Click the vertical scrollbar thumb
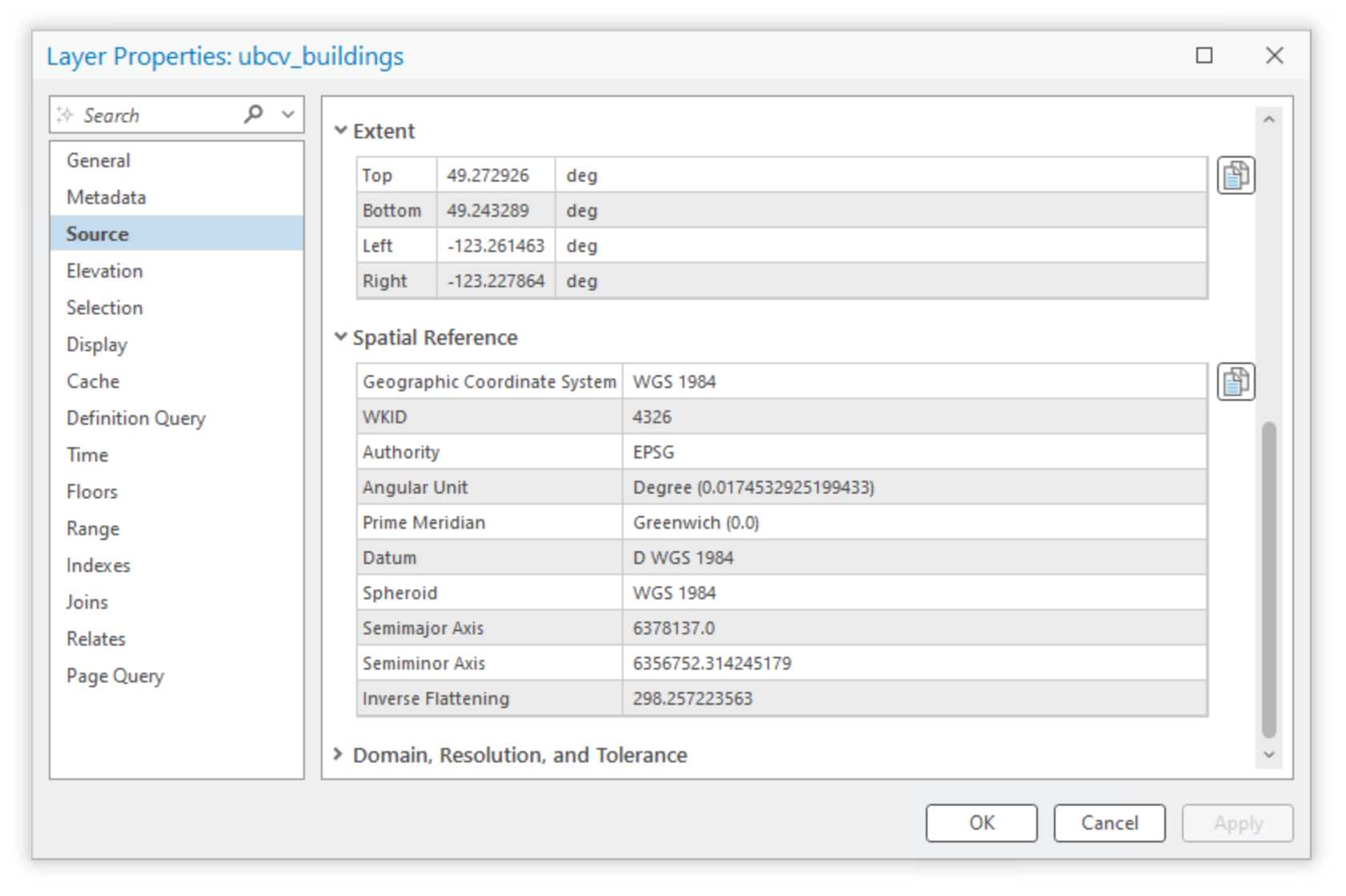Screen dimensions: 1346x896 tap(1268, 580)
